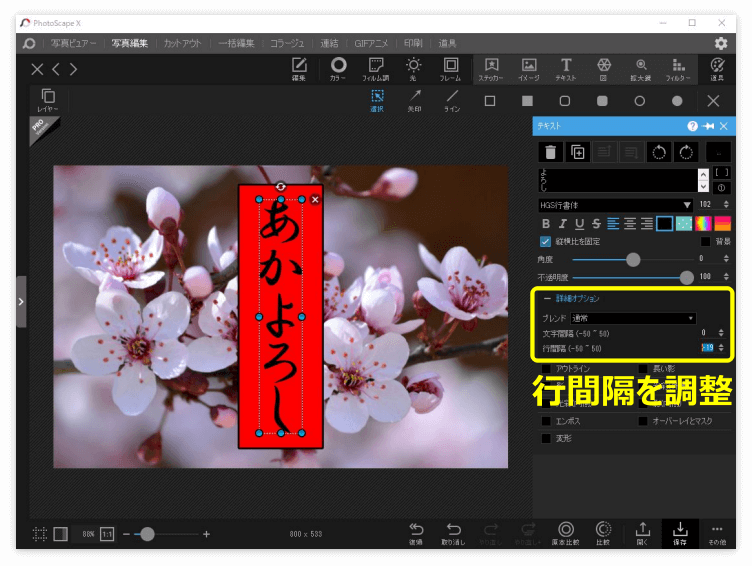Open the その他 more options button
The image size is (752, 566).
[x=717, y=533]
